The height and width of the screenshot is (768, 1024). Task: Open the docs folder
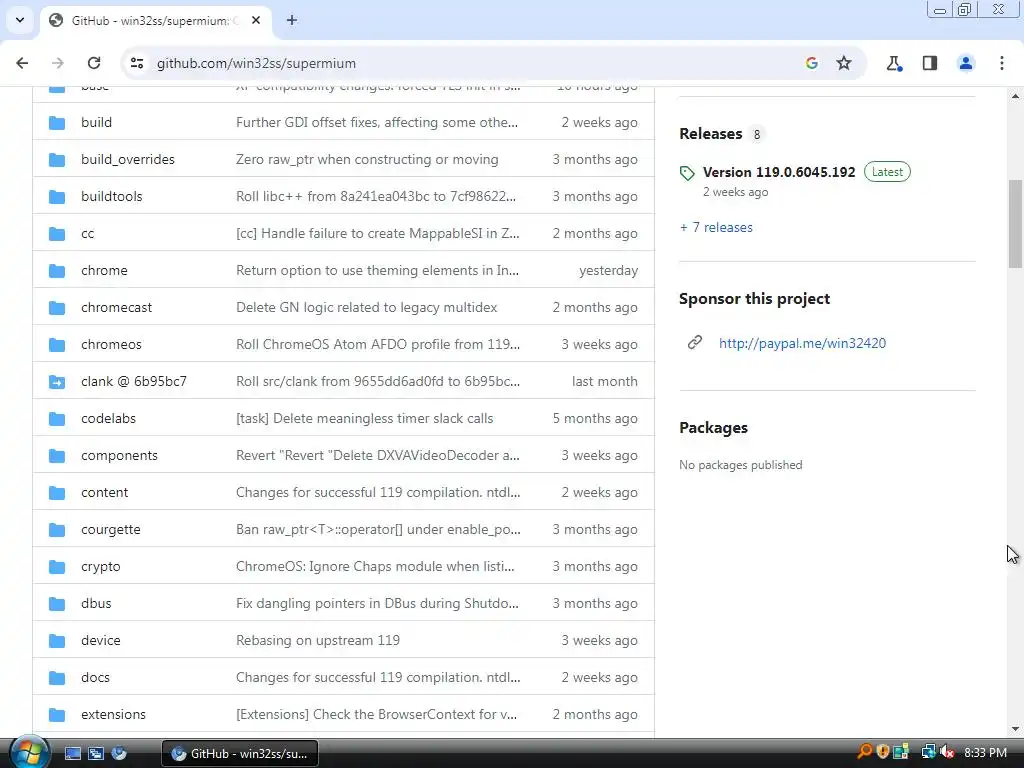(95, 677)
